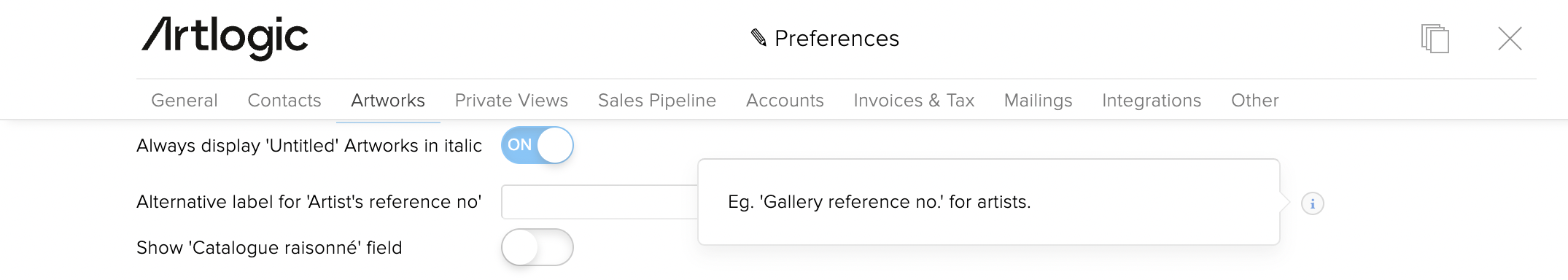Open the Other tab

click(x=1255, y=101)
